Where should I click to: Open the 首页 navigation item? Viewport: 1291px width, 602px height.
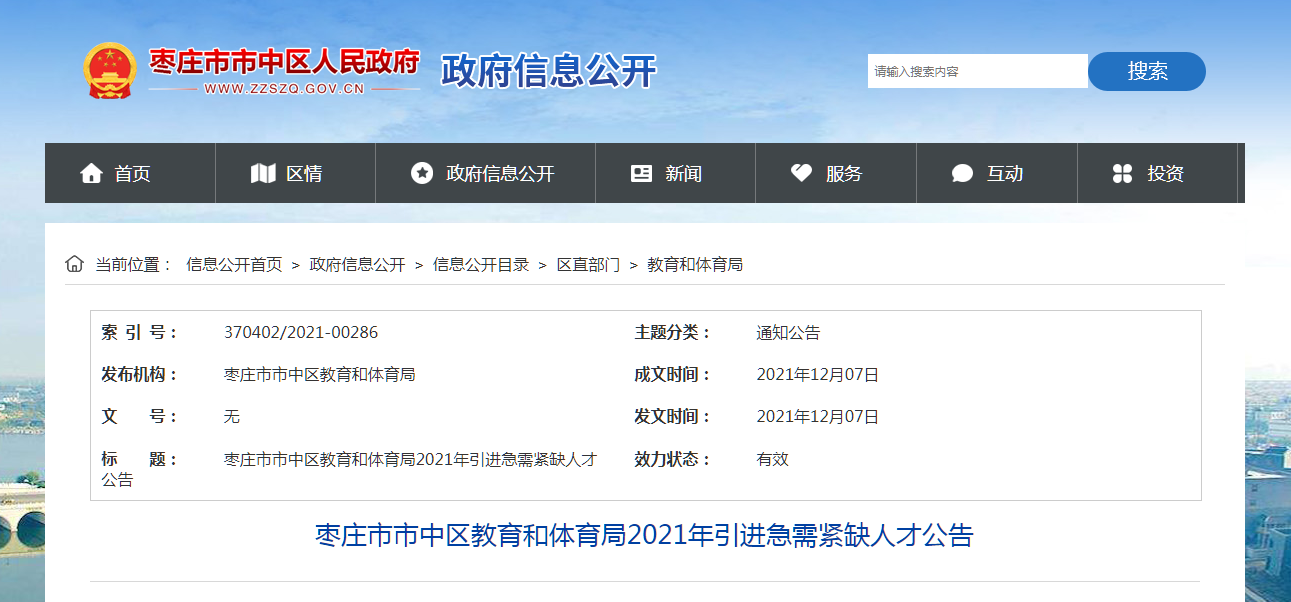pyautogui.click(x=132, y=173)
